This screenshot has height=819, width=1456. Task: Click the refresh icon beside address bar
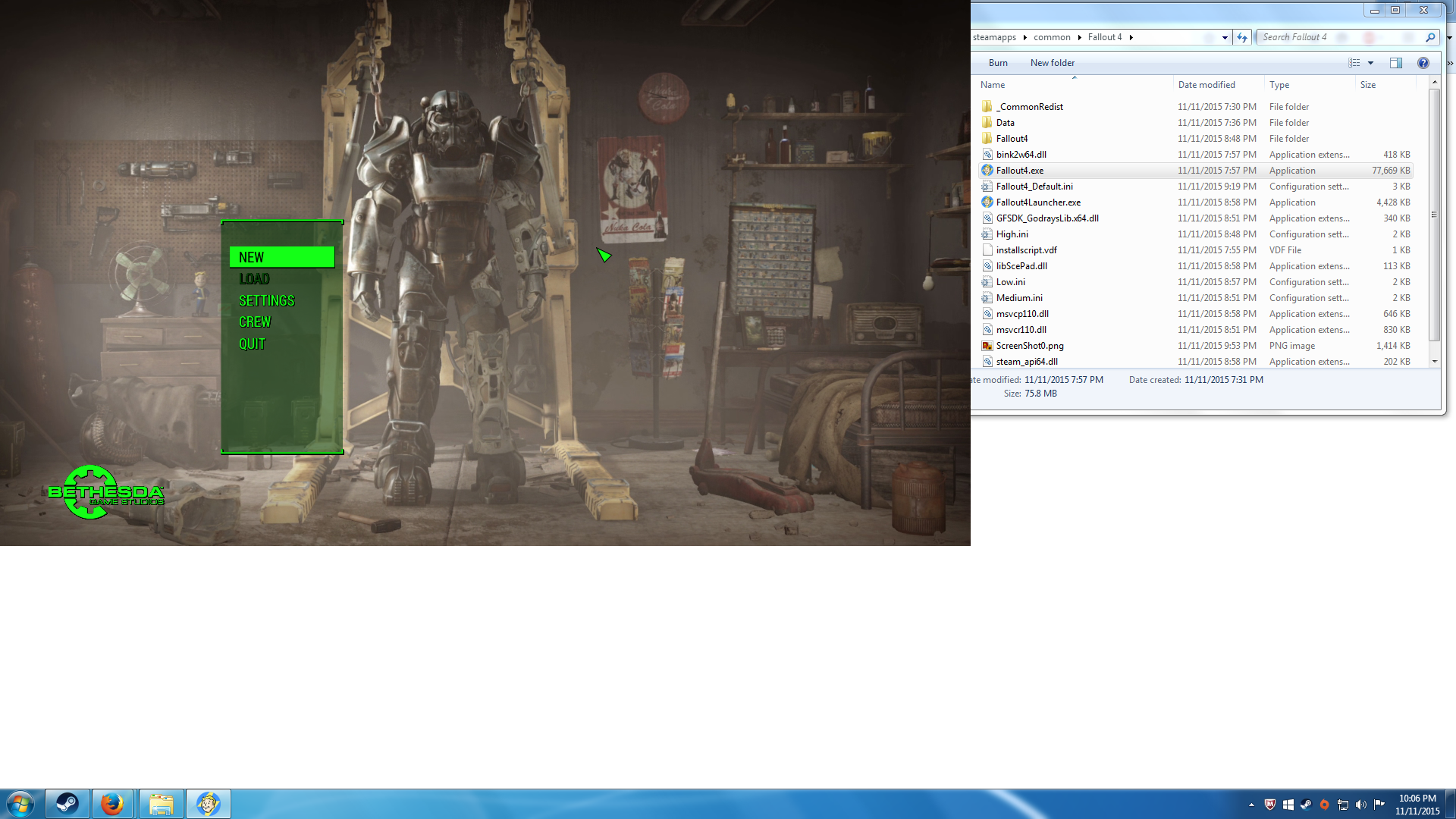point(1241,37)
